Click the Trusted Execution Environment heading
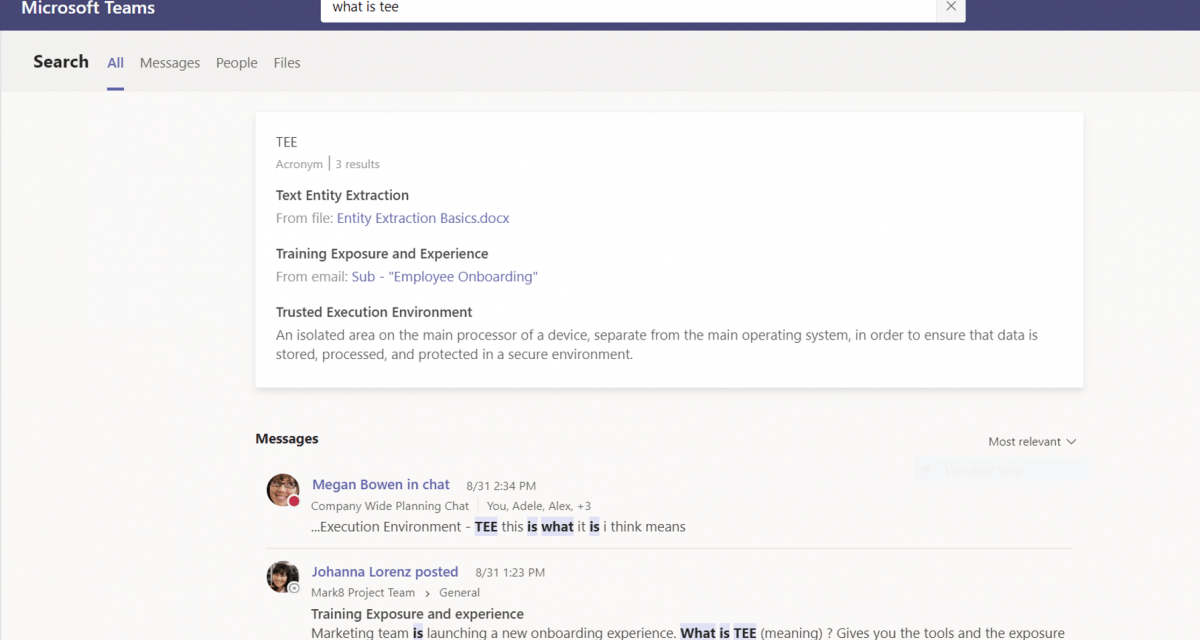 [374, 313]
